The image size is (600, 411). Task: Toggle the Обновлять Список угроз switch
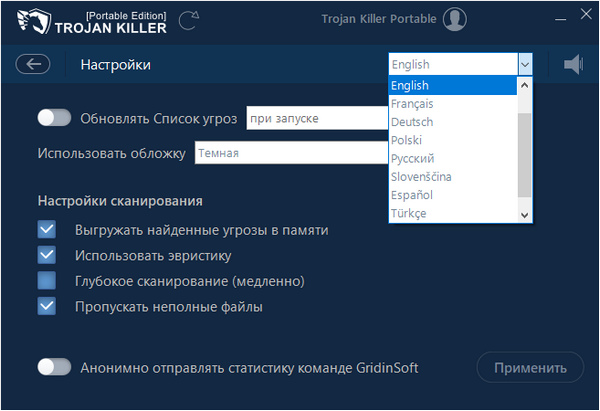tap(54, 117)
